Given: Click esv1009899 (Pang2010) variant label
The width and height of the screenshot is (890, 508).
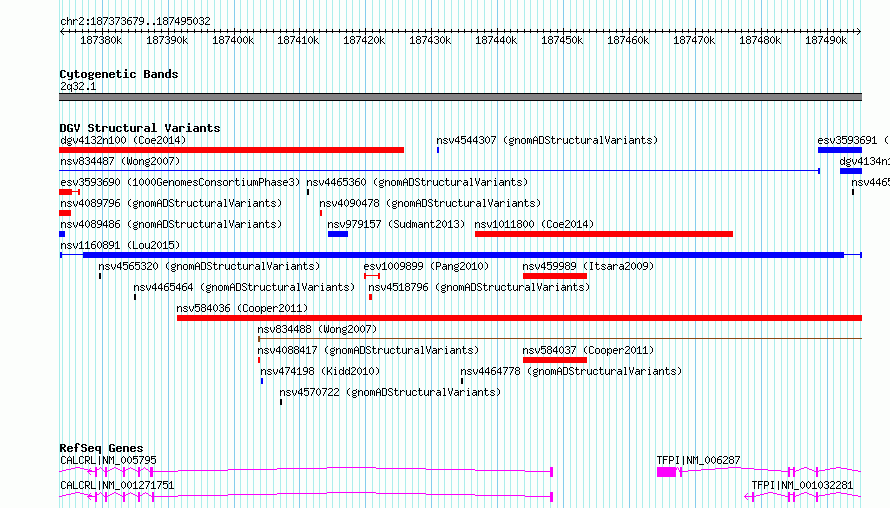Looking at the screenshot, I should [x=426, y=266].
